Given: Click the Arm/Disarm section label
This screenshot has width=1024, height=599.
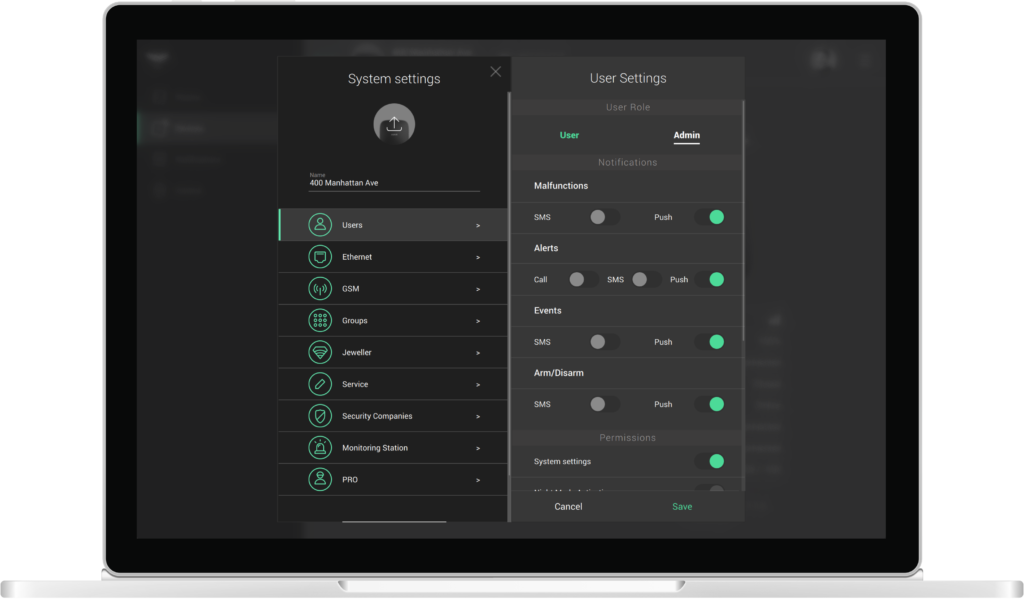Looking at the screenshot, I should click(558, 373).
